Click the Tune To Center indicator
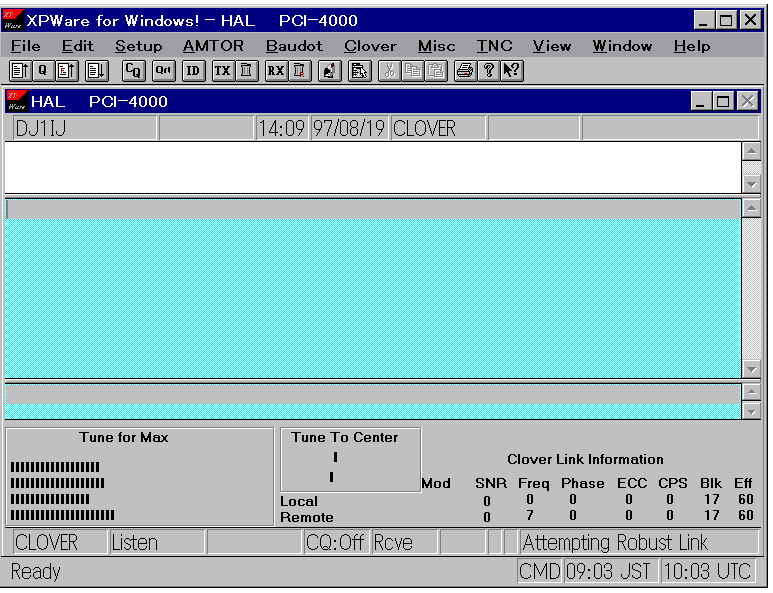Screen dimensions: 773x593 [x=351, y=459]
